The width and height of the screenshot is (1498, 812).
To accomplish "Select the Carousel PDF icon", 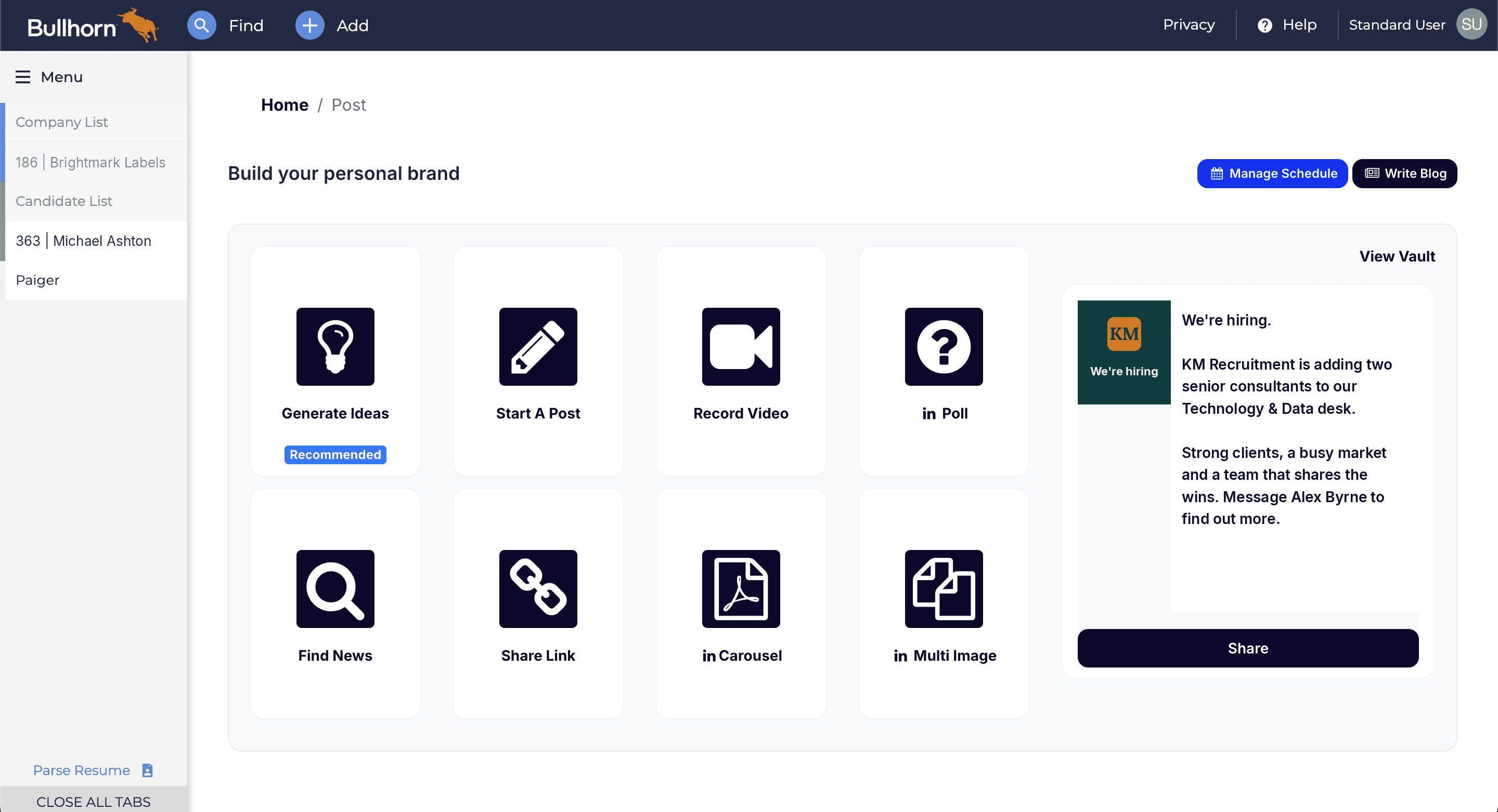I will 741,589.
